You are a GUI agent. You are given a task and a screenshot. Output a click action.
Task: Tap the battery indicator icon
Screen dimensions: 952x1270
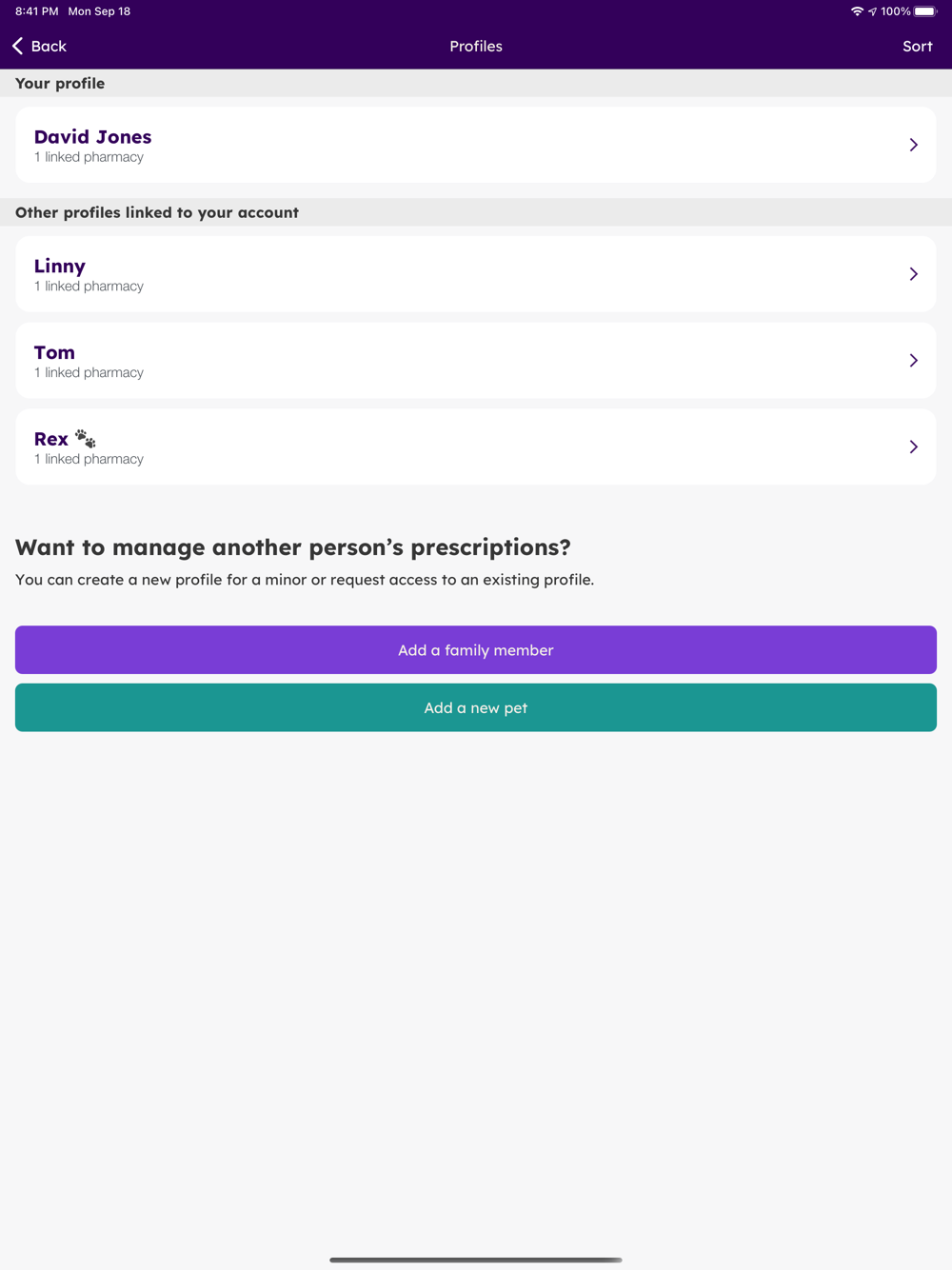click(925, 11)
